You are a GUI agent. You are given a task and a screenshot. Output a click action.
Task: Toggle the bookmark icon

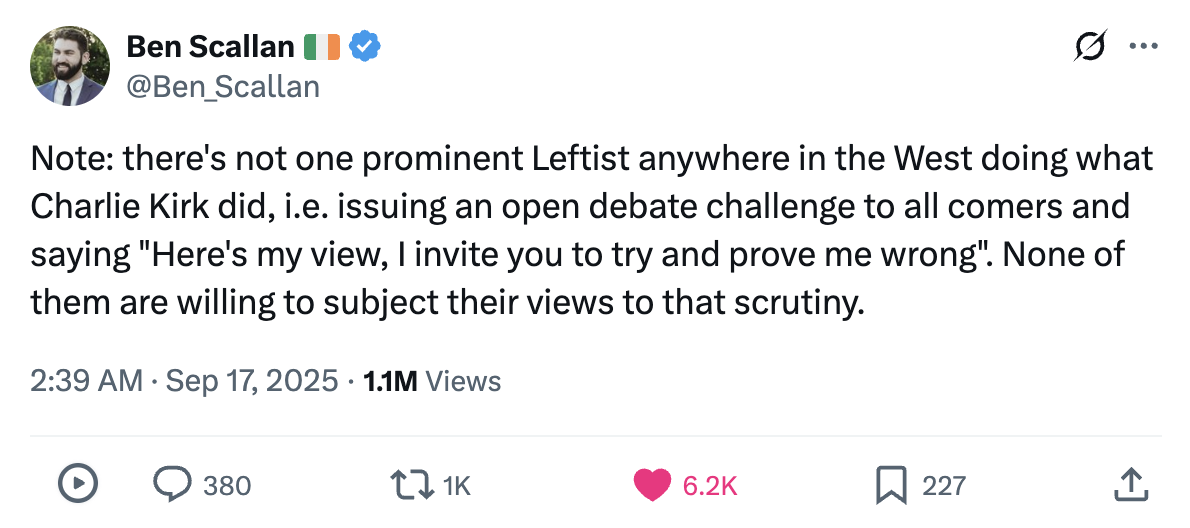pyautogui.click(x=890, y=485)
